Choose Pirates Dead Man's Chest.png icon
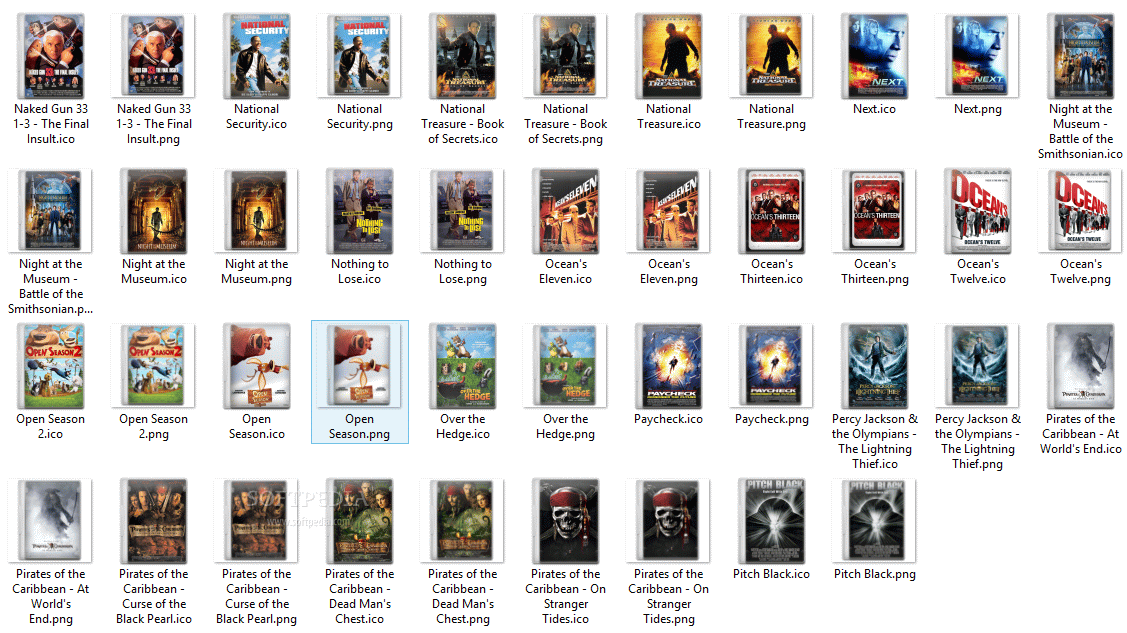1127x633 pixels. click(x=462, y=521)
